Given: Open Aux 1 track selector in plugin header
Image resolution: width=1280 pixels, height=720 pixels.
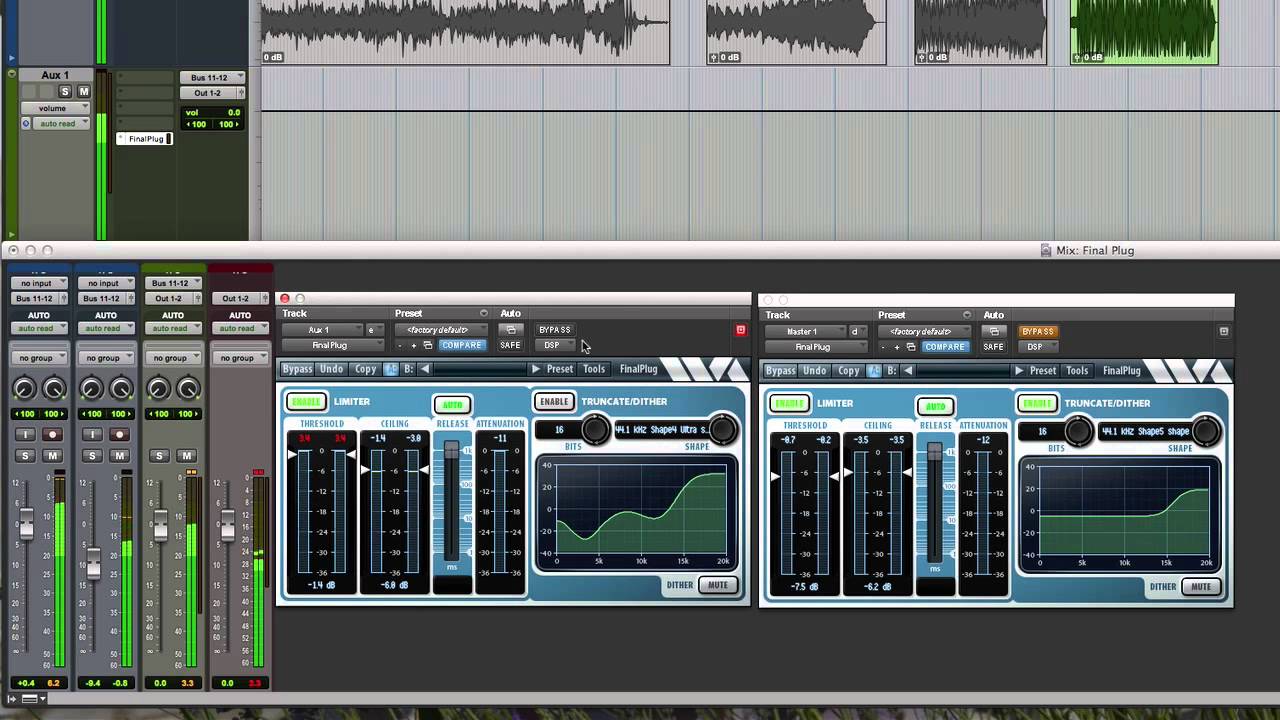Looking at the screenshot, I should pyautogui.click(x=322, y=330).
